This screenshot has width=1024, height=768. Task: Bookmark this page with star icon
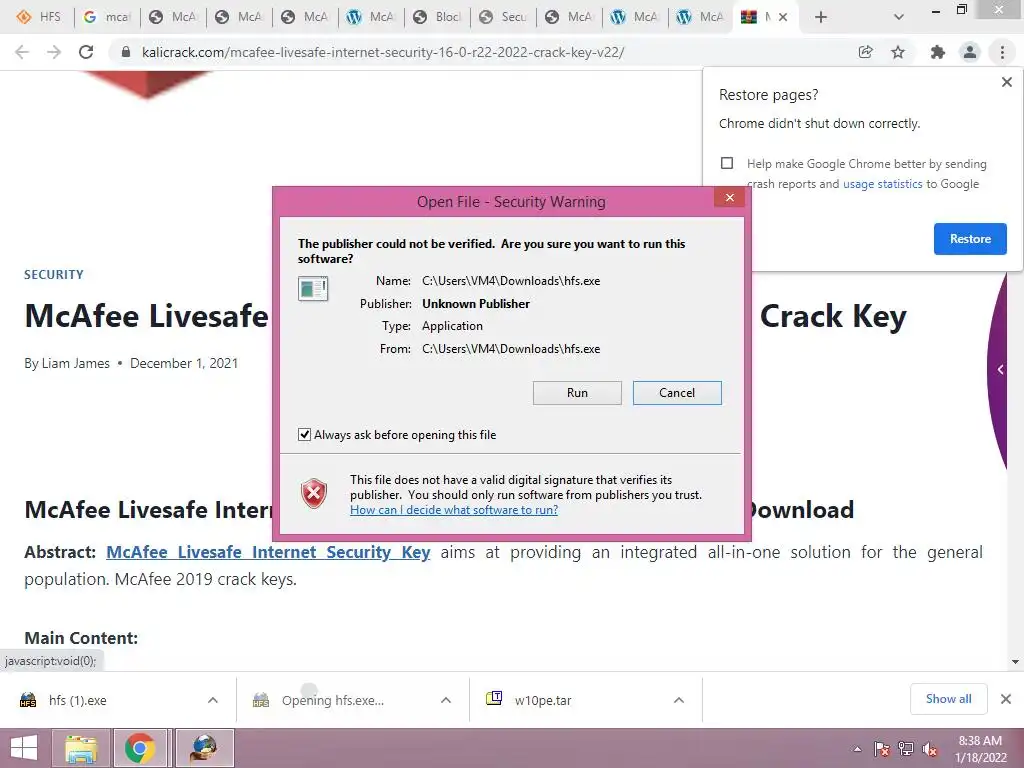(x=898, y=52)
